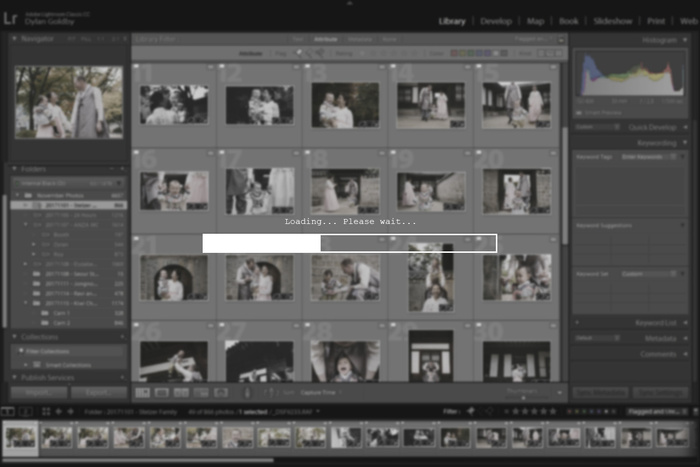The height and width of the screenshot is (467, 700).
Task: Expand the Quick Develop panel
Action: pos(650,127)
